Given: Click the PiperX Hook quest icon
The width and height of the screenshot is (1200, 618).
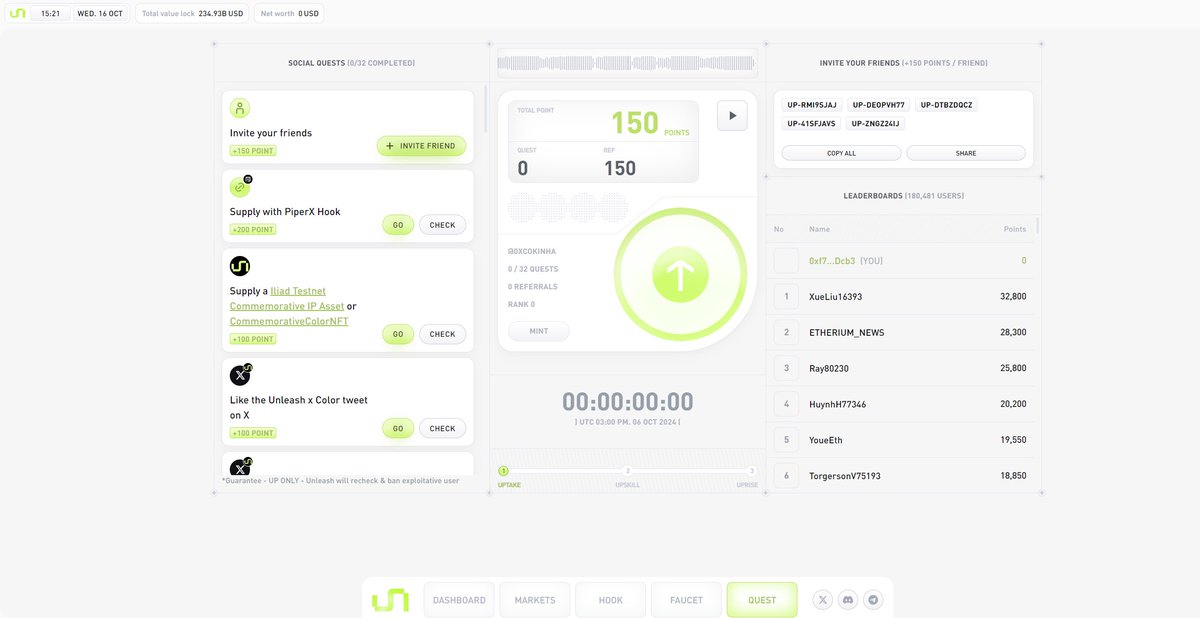Looking at the screenshot, I should click(x=240, y=187).
